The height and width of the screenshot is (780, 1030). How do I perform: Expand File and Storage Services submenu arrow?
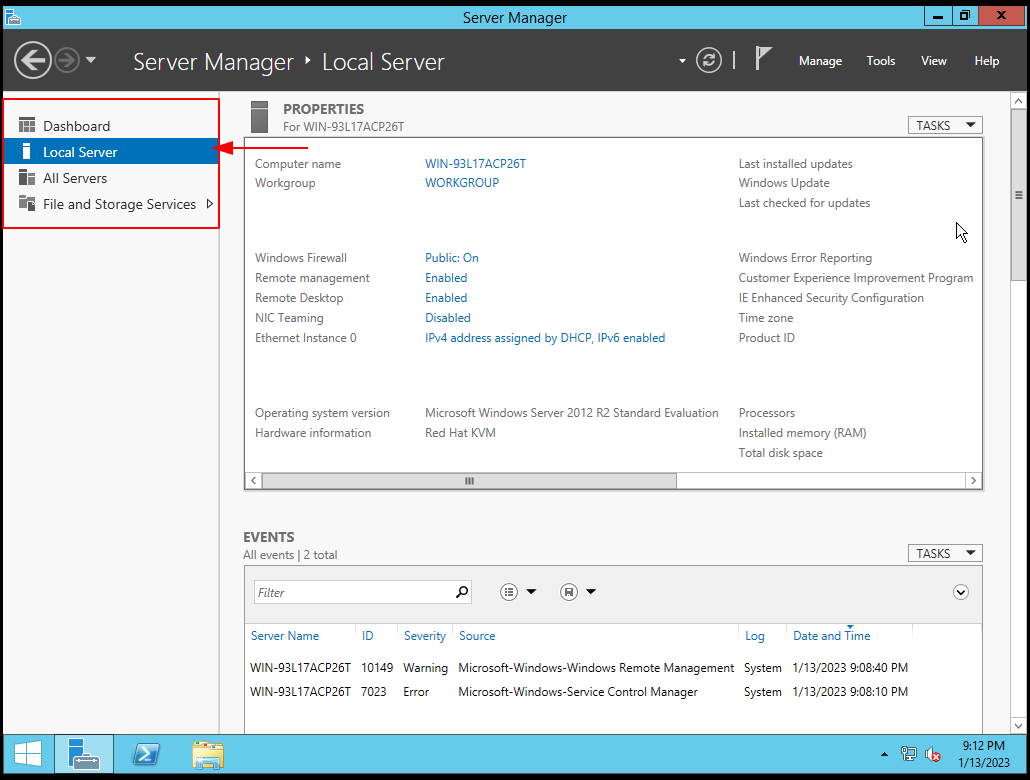(x=210, y=203)
